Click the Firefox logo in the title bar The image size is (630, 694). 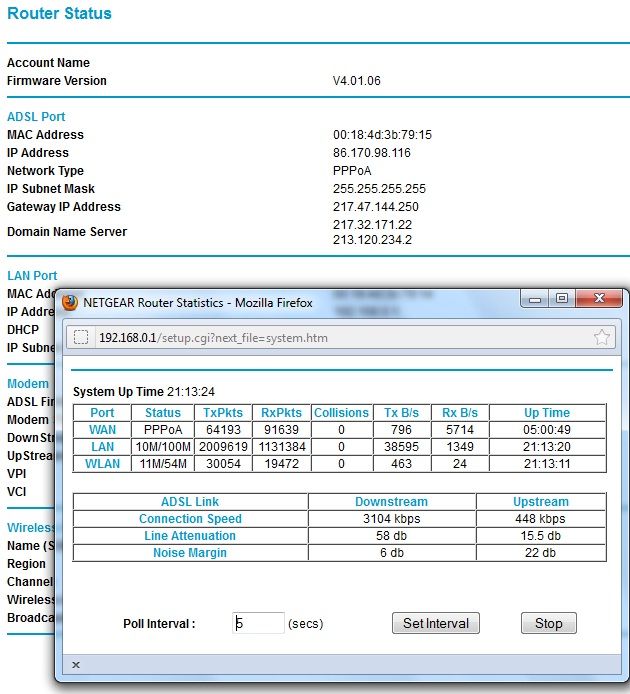click(x=70, y=303)
